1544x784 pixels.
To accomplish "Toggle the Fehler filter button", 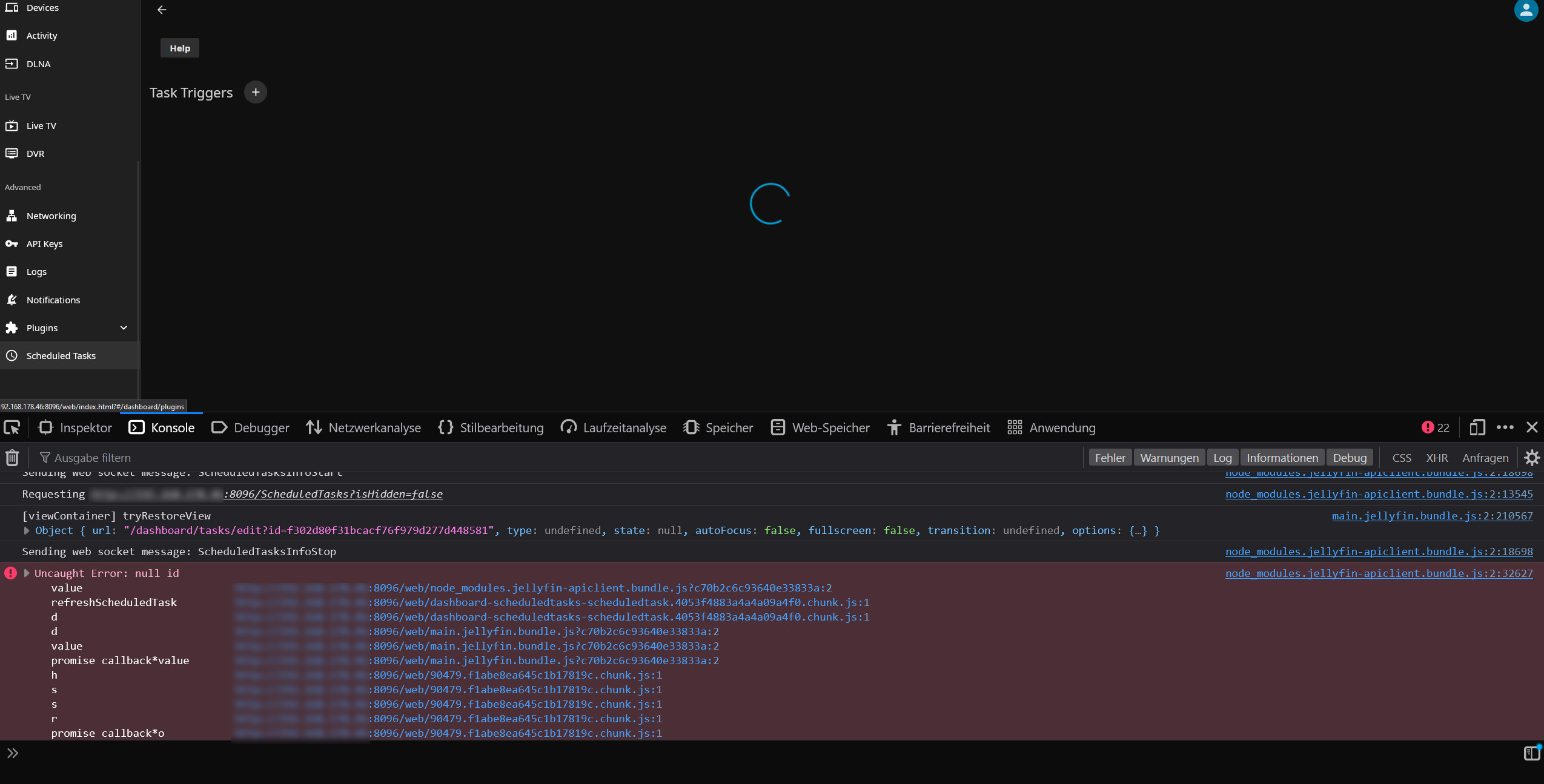I will (x=1110, y=458).
